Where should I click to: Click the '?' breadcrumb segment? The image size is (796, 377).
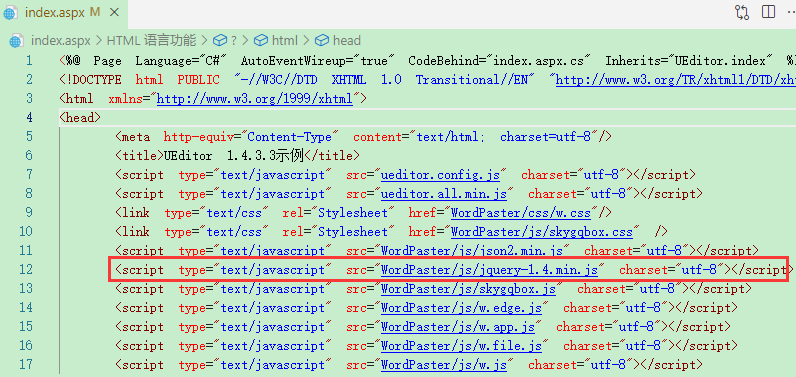(234, 41)
